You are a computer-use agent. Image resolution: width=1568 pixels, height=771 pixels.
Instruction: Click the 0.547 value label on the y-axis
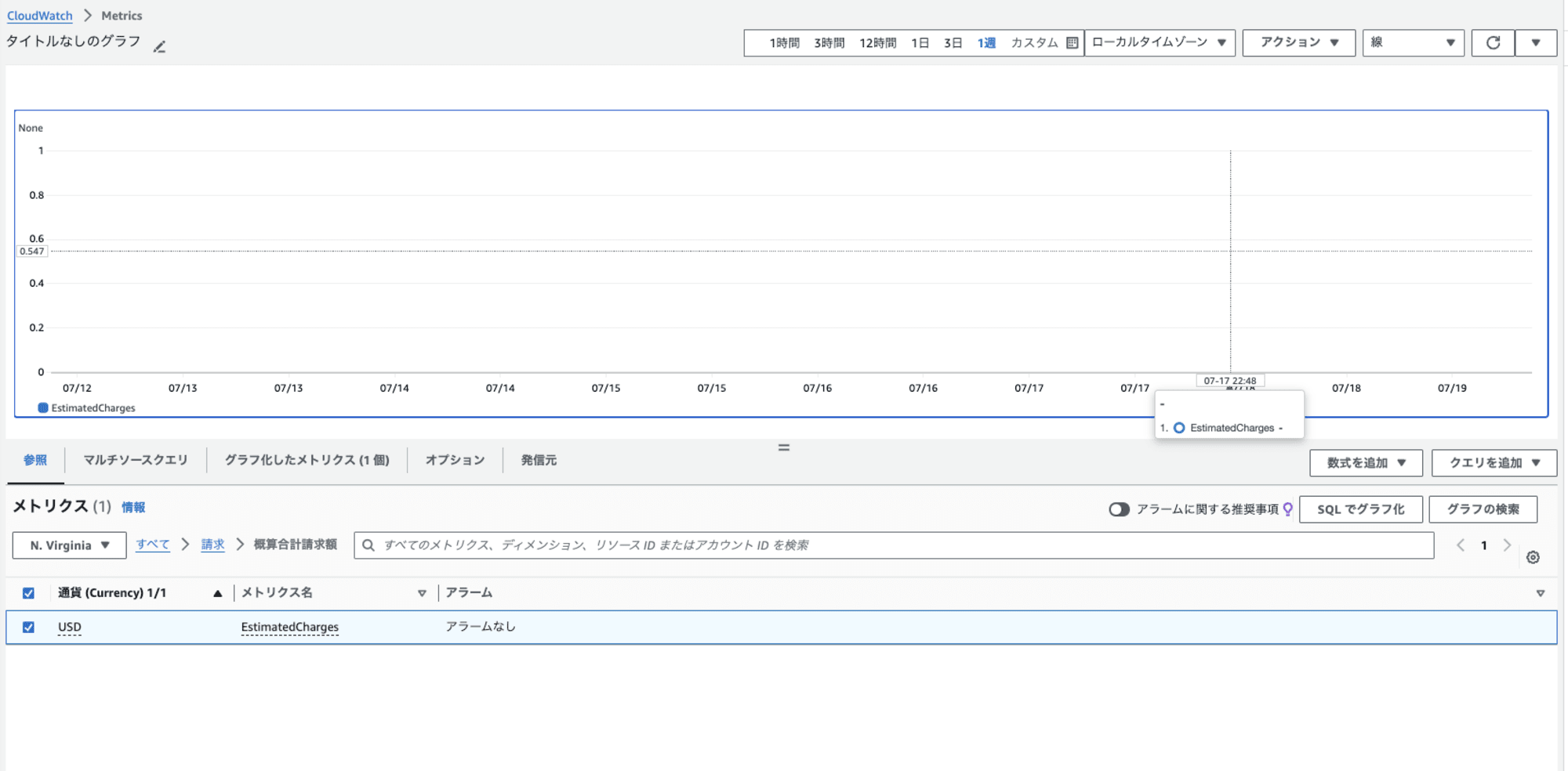(32, 252)
